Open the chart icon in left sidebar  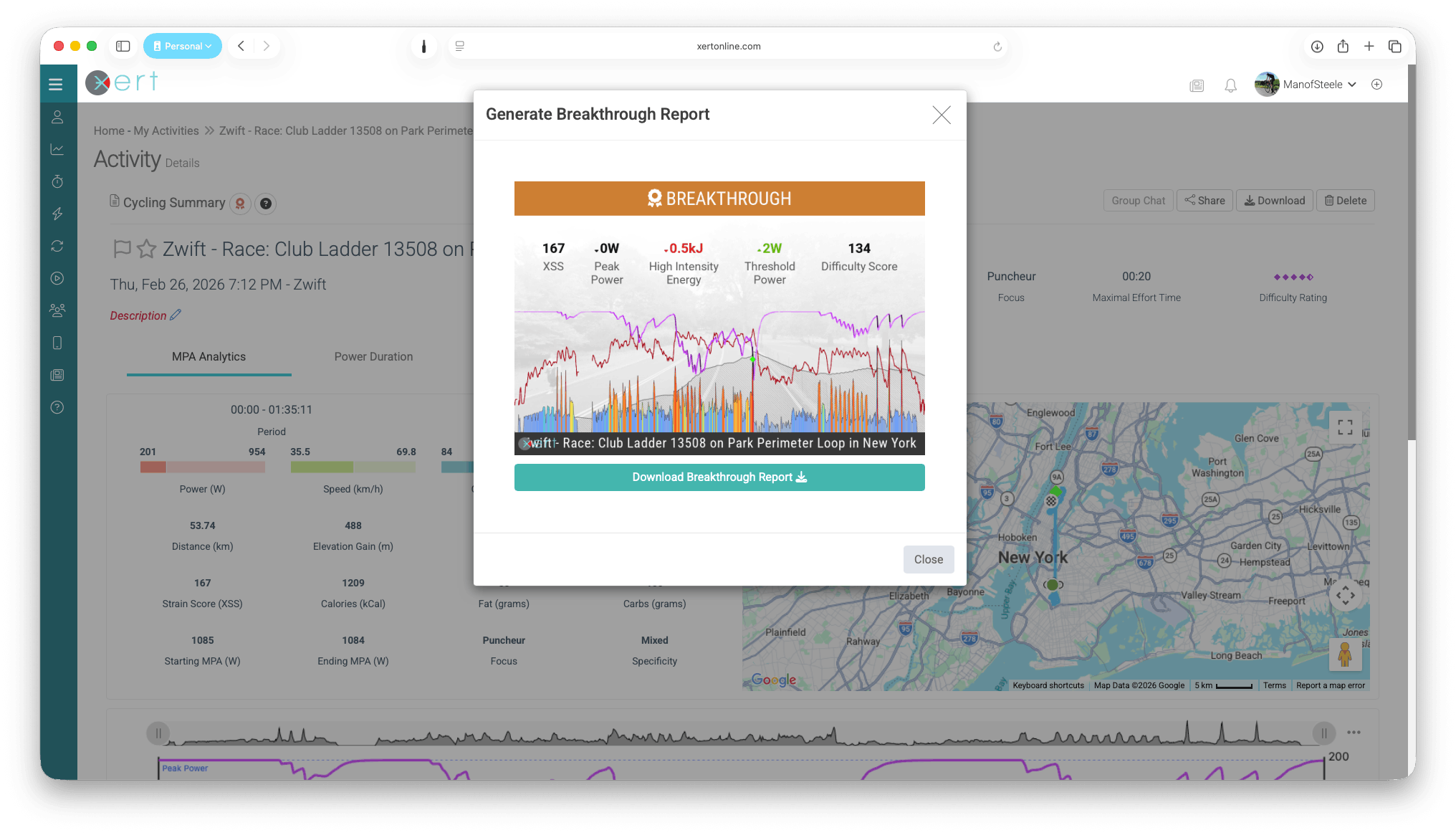[x=57, y=149]
